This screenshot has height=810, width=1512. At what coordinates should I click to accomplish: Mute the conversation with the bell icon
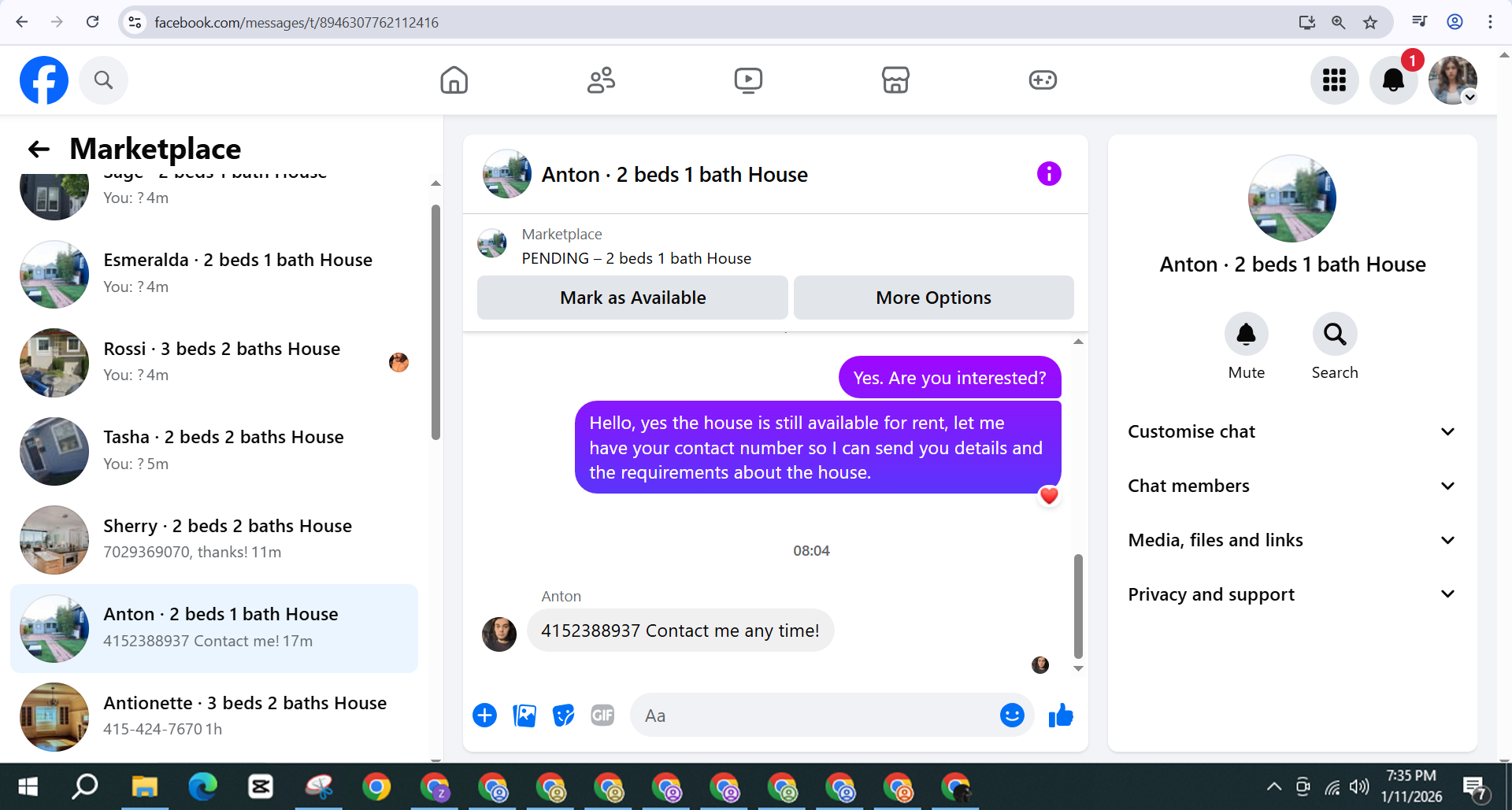pyautogui.click(x=1247, y=335)
